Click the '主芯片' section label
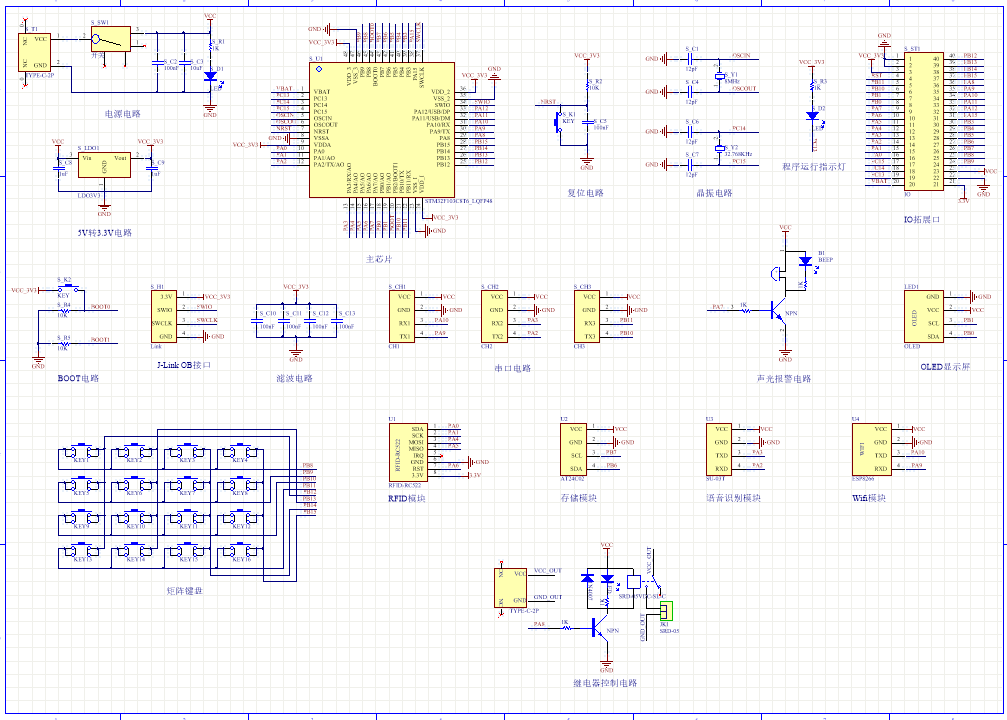 click(x=379, y=259)
